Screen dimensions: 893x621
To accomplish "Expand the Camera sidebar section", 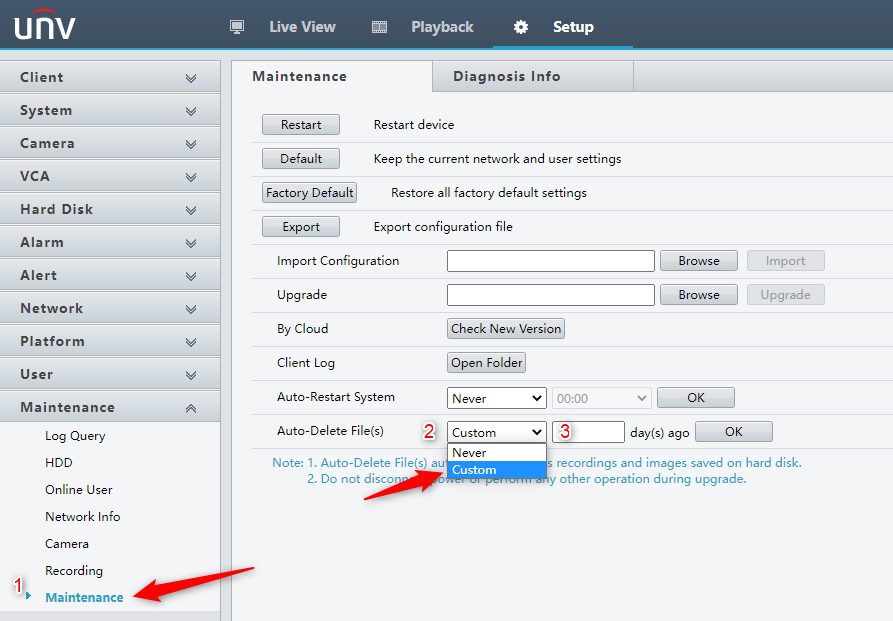I will pyautogui.click(x=110, y=144).
